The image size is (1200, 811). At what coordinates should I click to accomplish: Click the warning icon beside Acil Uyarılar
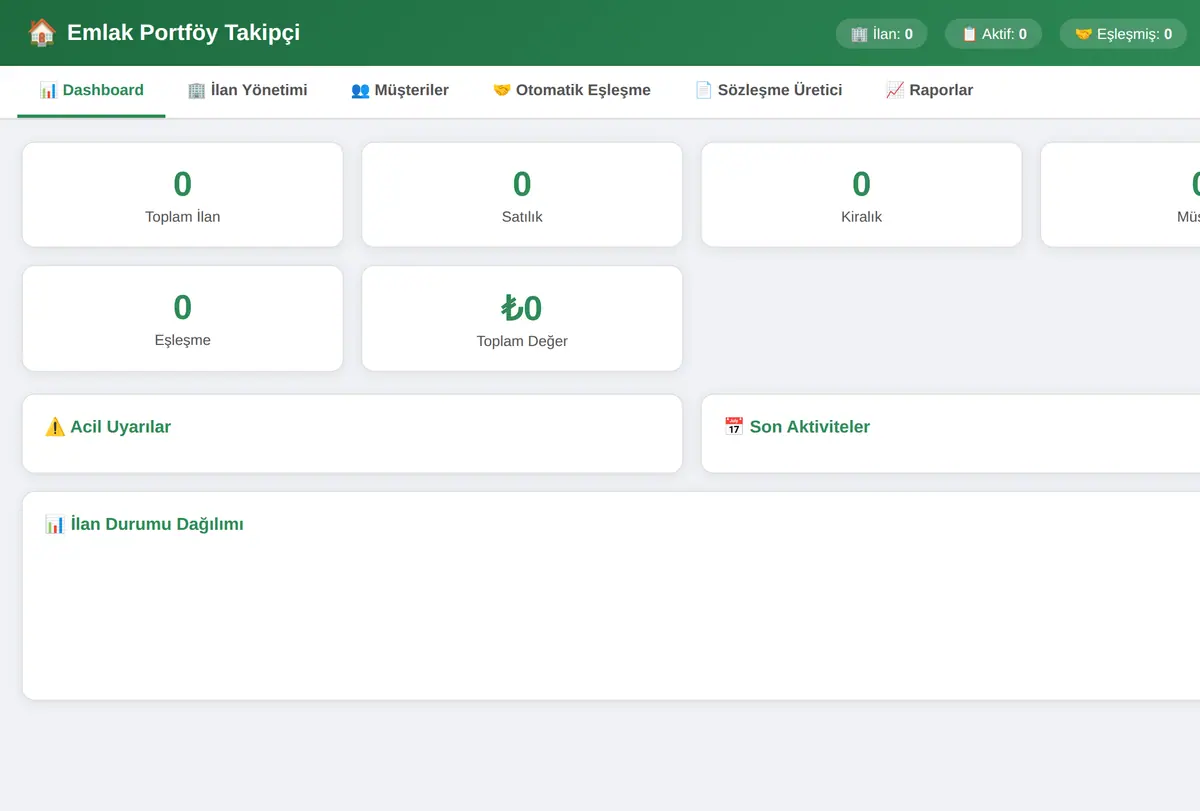55,427
